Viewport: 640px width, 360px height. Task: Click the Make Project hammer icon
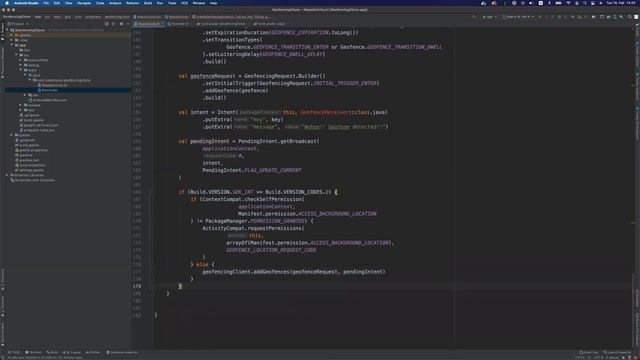(x=474, y=17)
